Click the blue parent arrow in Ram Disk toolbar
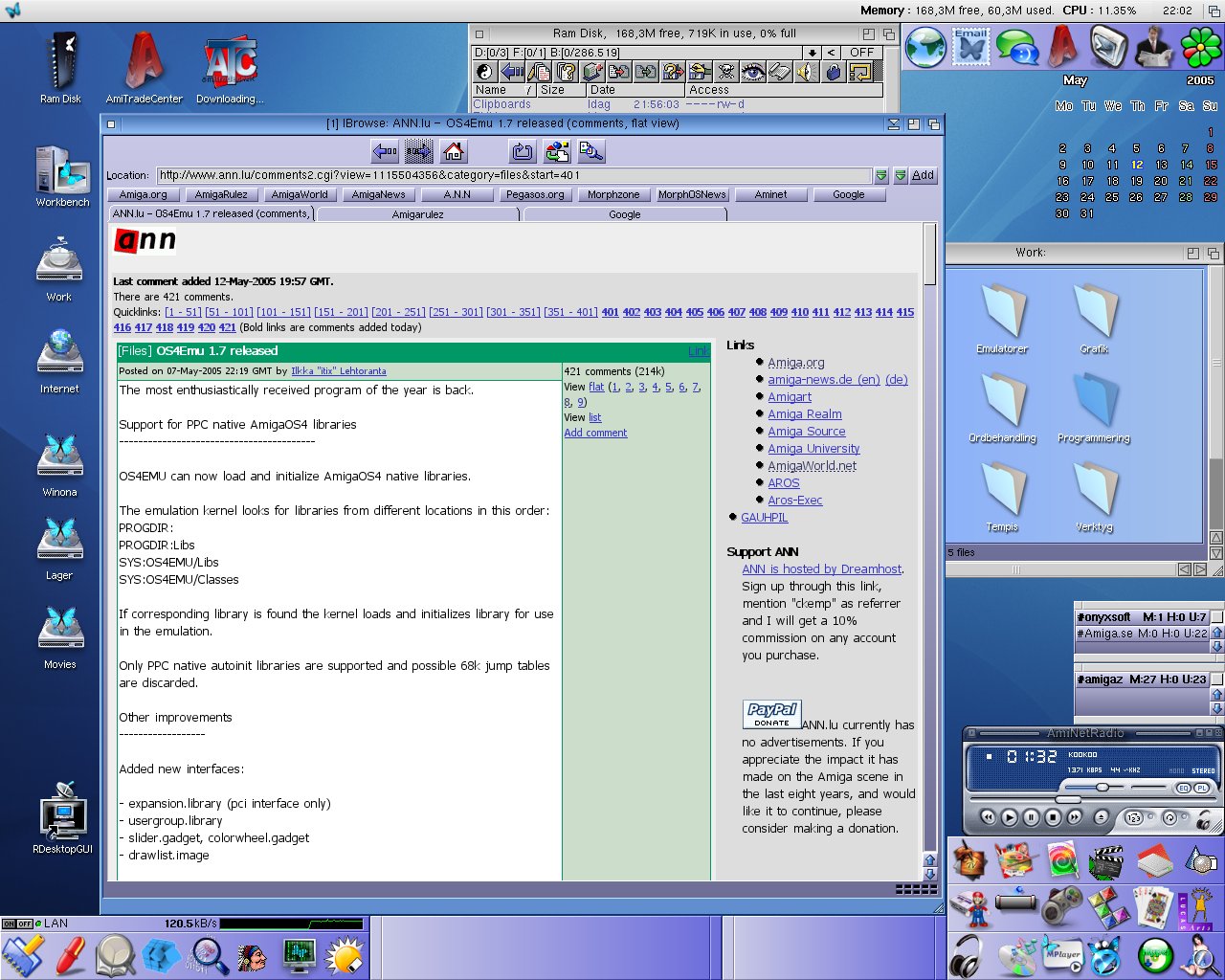1225x980 pixels. tap(512, 72)
